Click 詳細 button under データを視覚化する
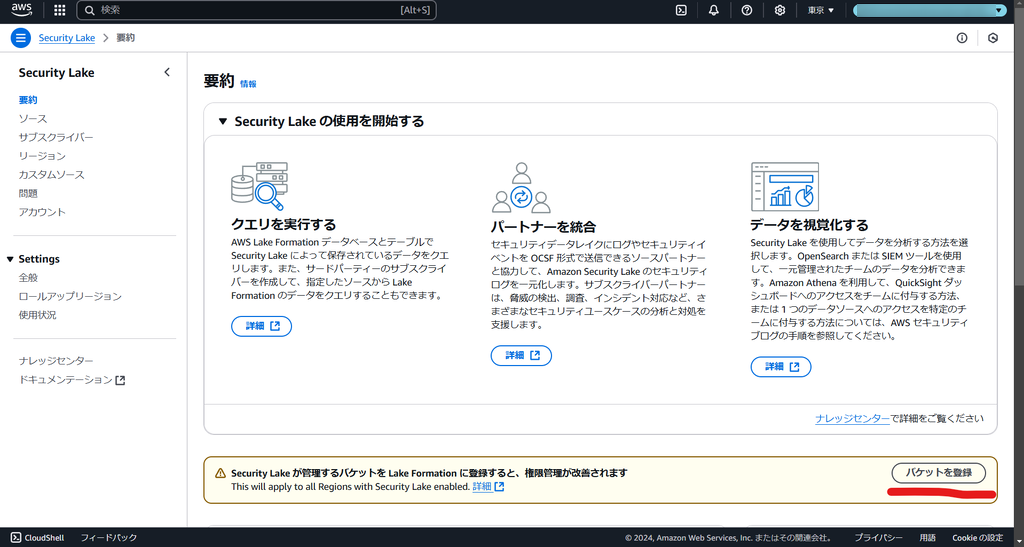The height and width of the screenshot is (547, 1024). tap(781, 366)
